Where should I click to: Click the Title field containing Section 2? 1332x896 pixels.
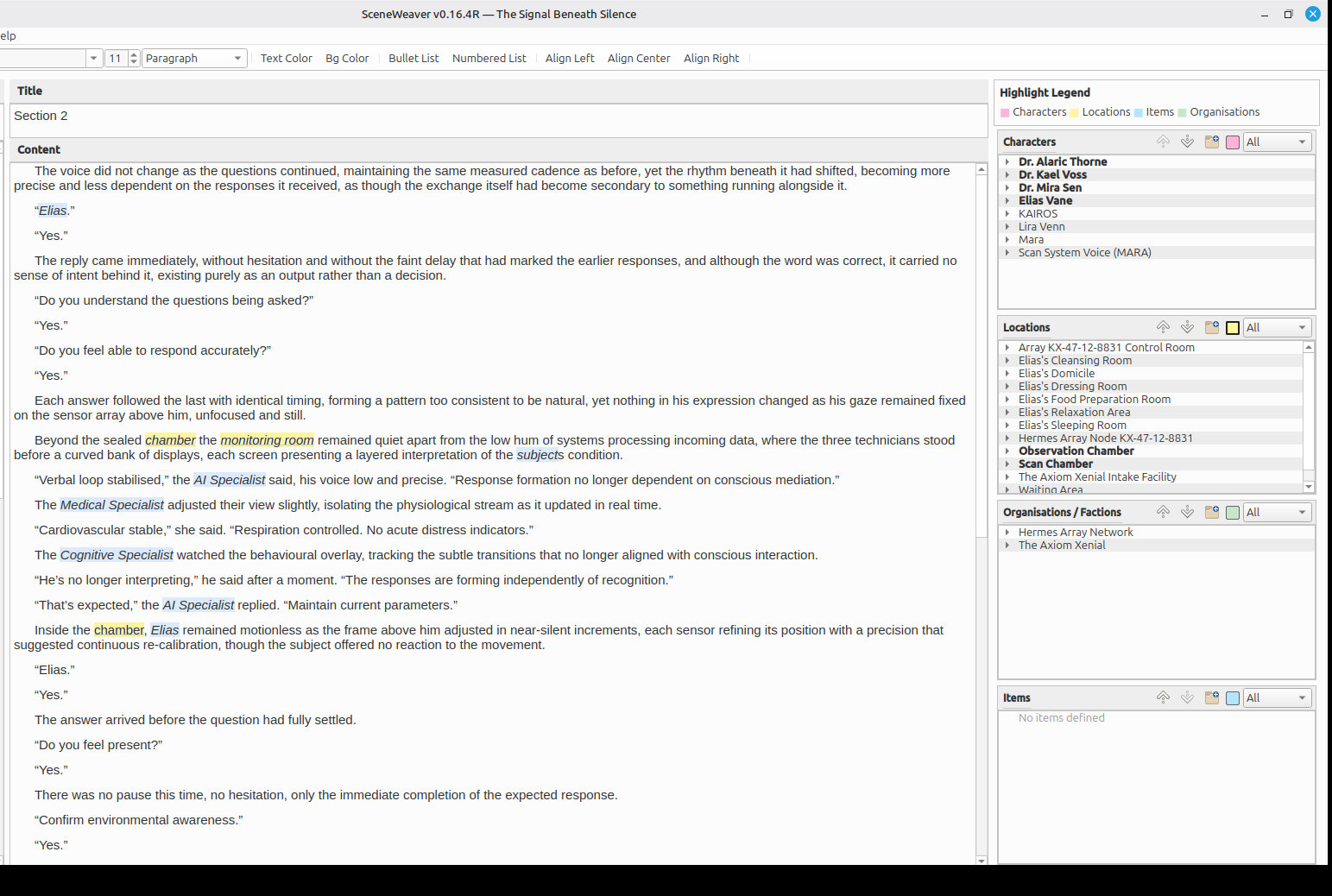click(499, 119)
